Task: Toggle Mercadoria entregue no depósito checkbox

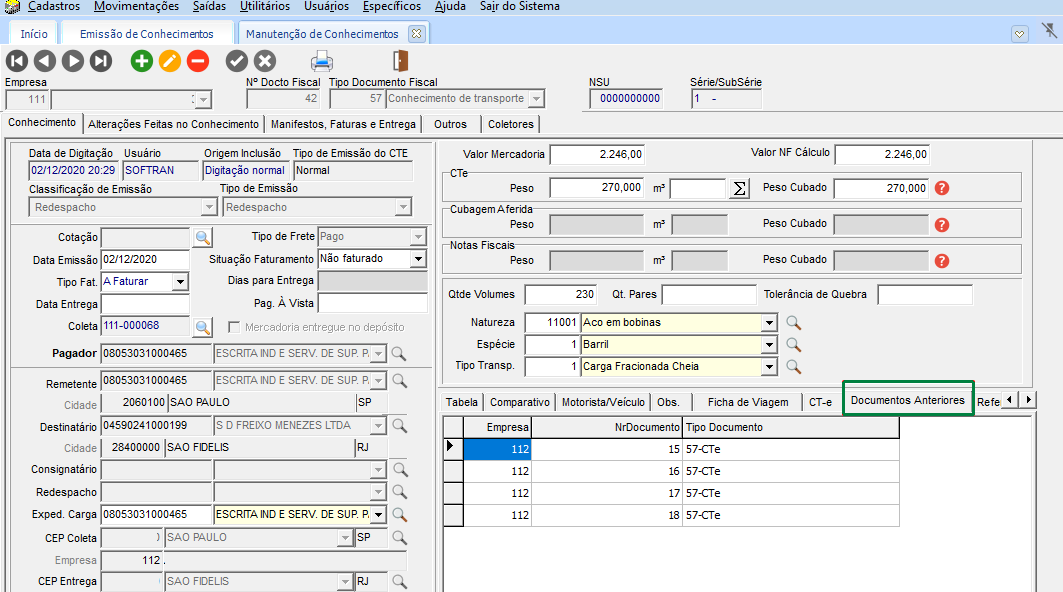Action: pos(234,327)
